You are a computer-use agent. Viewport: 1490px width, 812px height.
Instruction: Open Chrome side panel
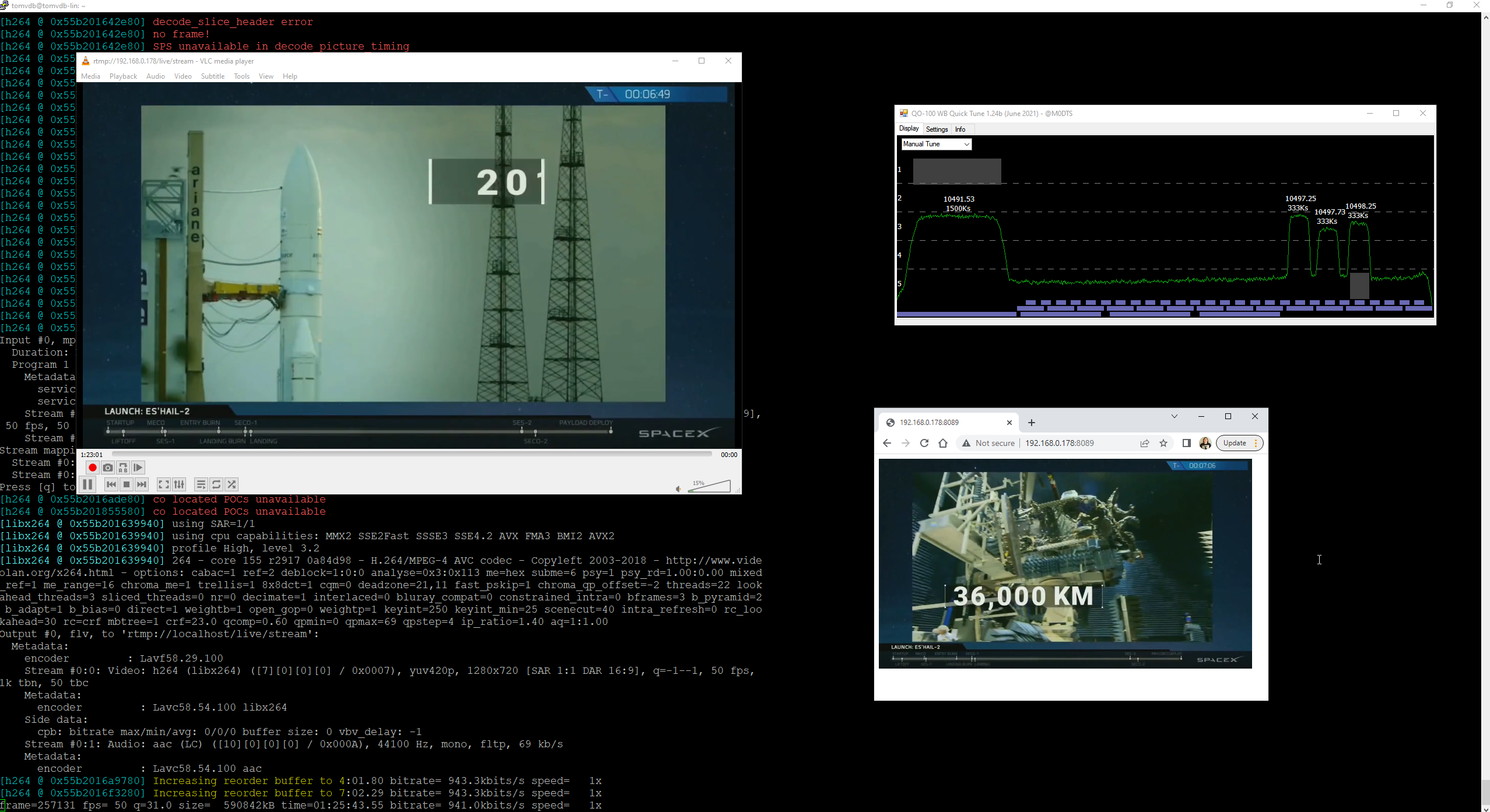(1186, 443)
